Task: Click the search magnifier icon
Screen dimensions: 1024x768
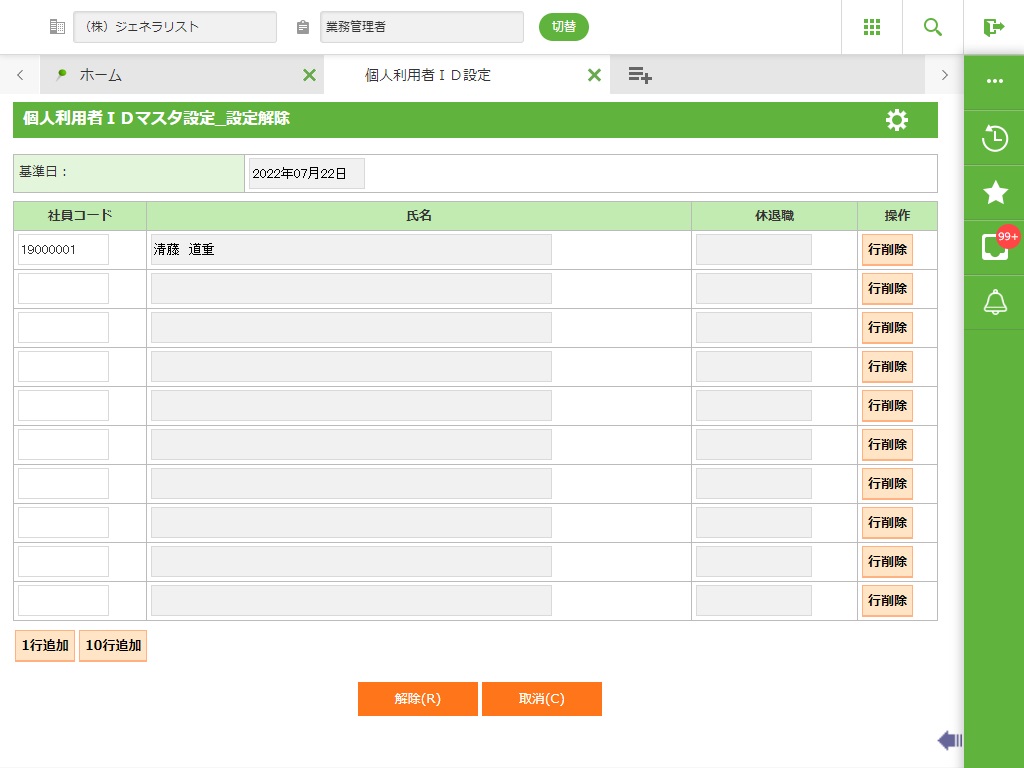Action: (933, 27)
